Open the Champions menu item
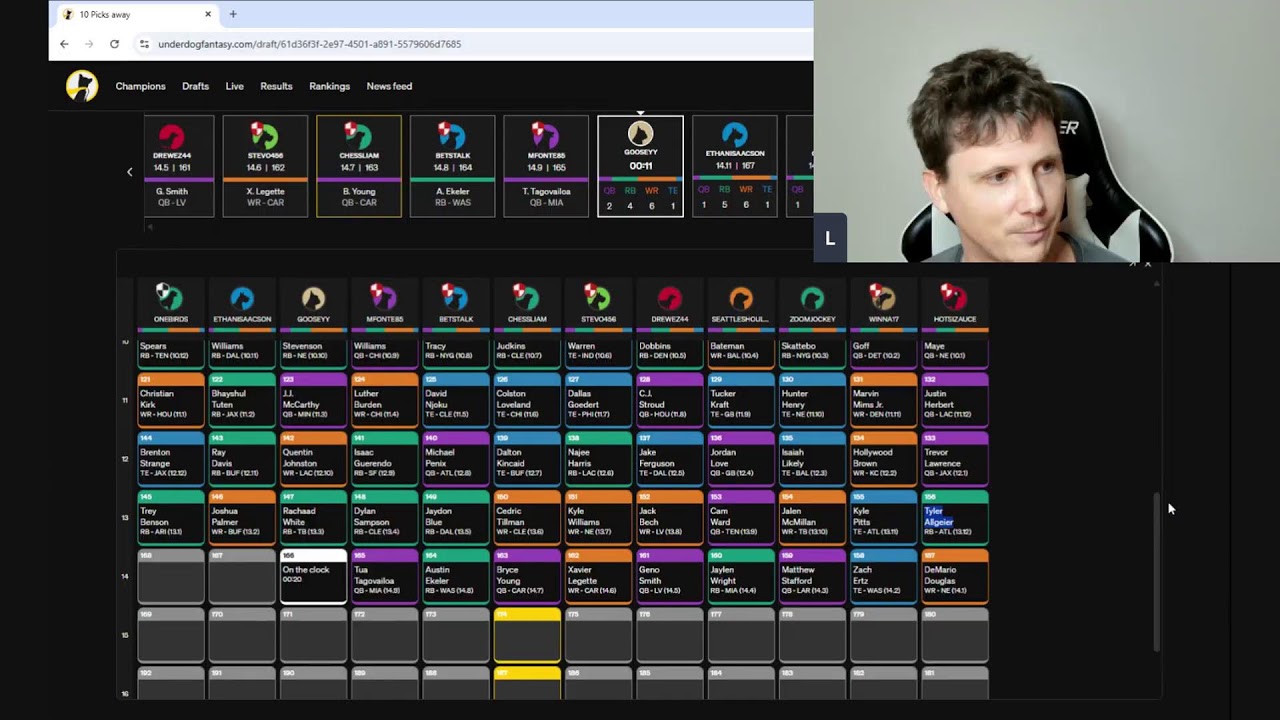Viewport: 1280px width, 720px height. tap(140, 86)
